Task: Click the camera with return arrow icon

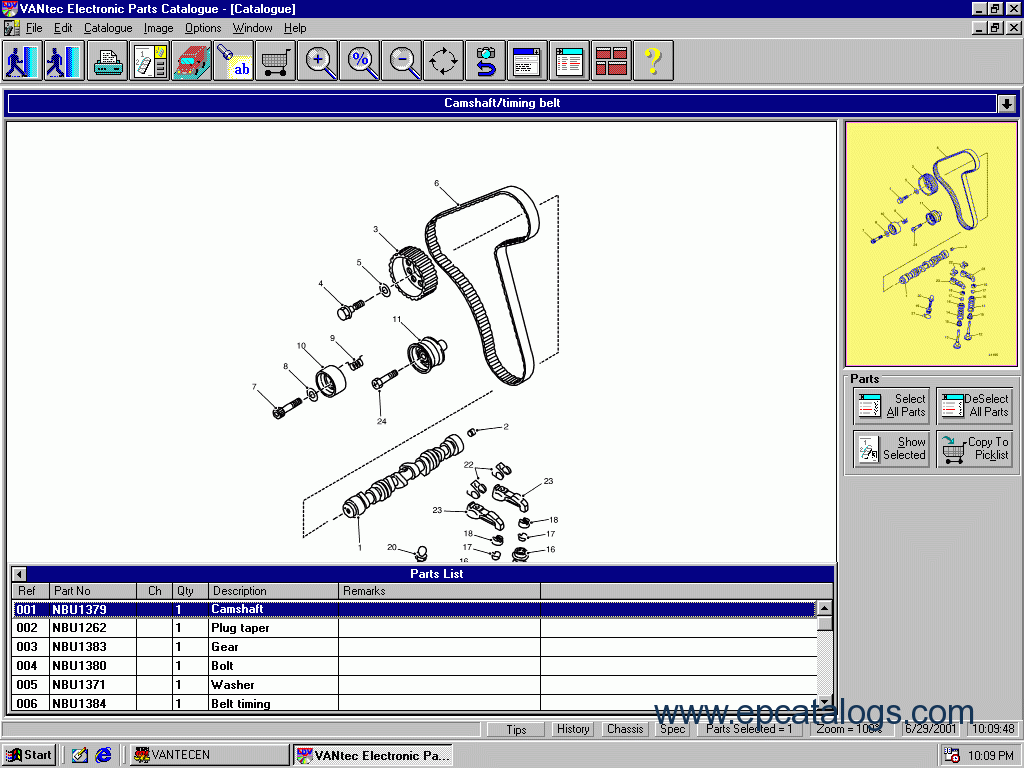Action: (x=485, y=61)
